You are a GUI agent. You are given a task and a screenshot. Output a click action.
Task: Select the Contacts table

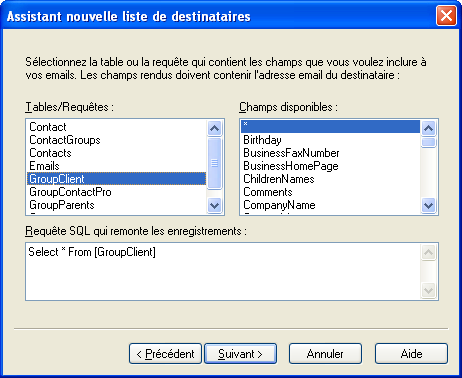(116, 153)
